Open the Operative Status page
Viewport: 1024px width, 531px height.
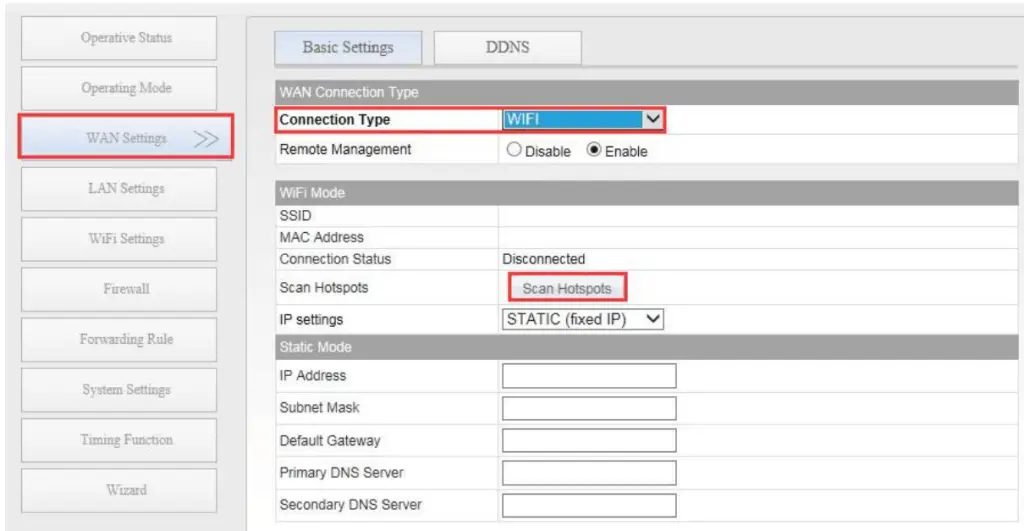click(x=126, y=38)
